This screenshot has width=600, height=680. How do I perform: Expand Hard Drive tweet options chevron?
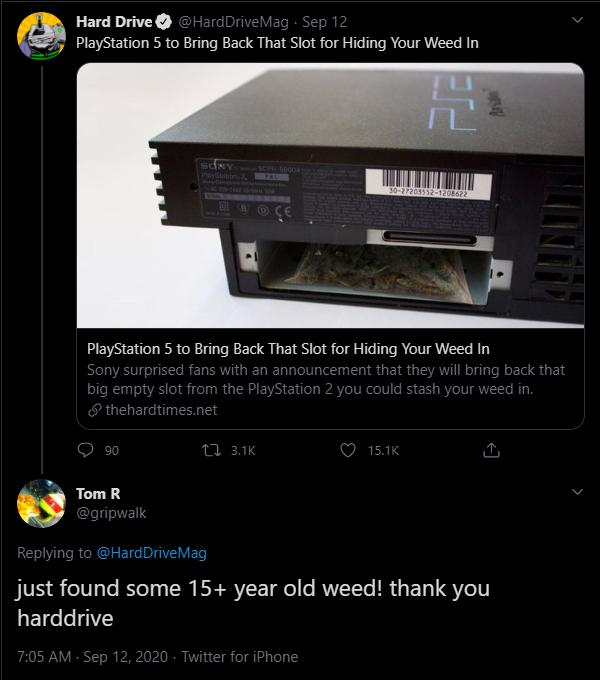click(x=576, y=20)
